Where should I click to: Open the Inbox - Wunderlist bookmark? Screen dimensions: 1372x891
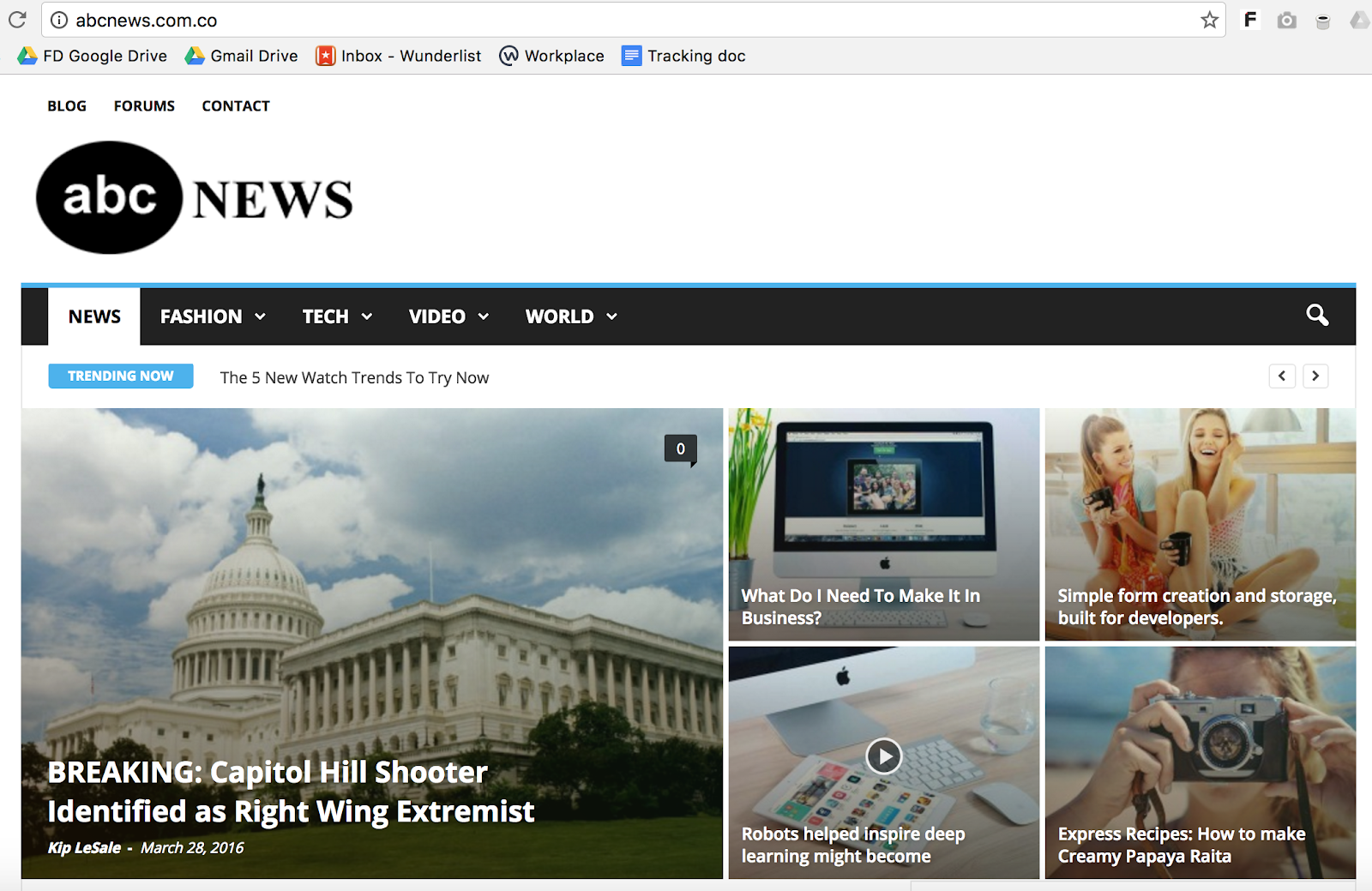tap(399, 56)
